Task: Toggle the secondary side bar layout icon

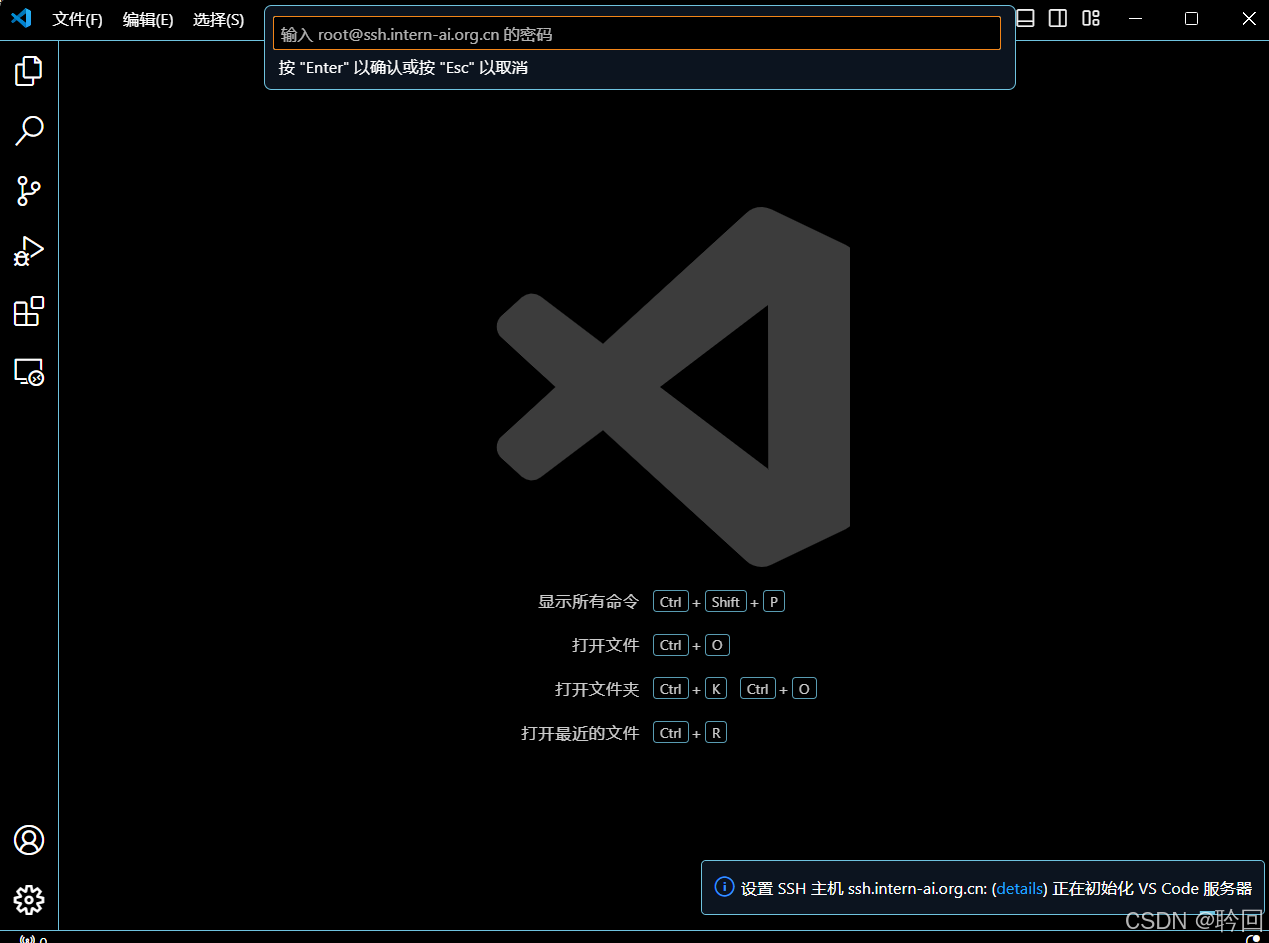Action: (x=1057, y=18)
